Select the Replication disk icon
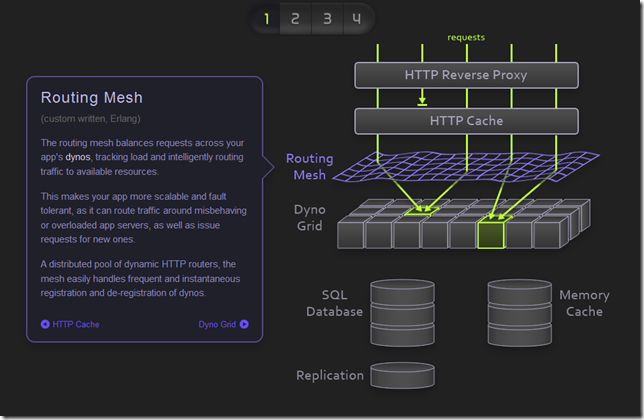This screenshot has width=644, height=420. (401, 375)
